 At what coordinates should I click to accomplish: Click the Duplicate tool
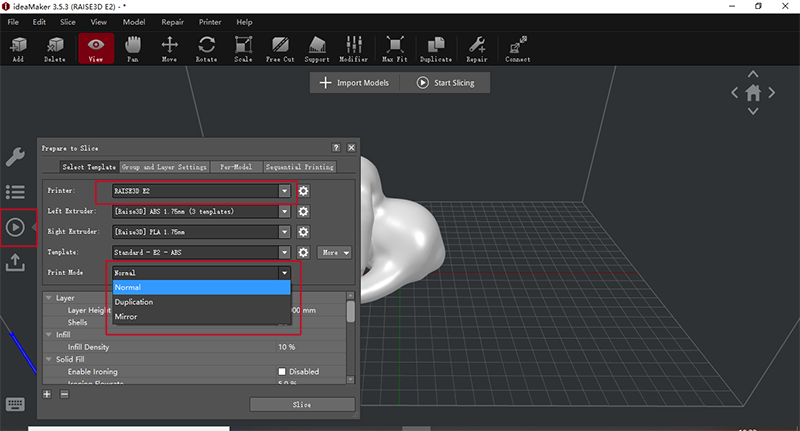[436, 49]
